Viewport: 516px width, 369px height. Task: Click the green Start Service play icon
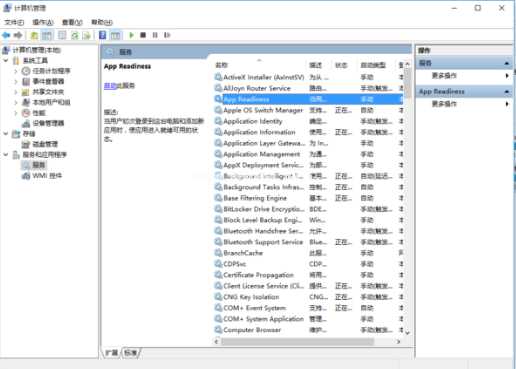click(x=131, y=35)
